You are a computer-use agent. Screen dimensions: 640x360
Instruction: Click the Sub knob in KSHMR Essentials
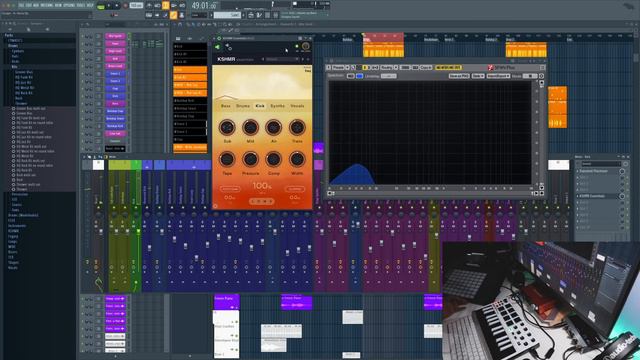tap(227, 127)
